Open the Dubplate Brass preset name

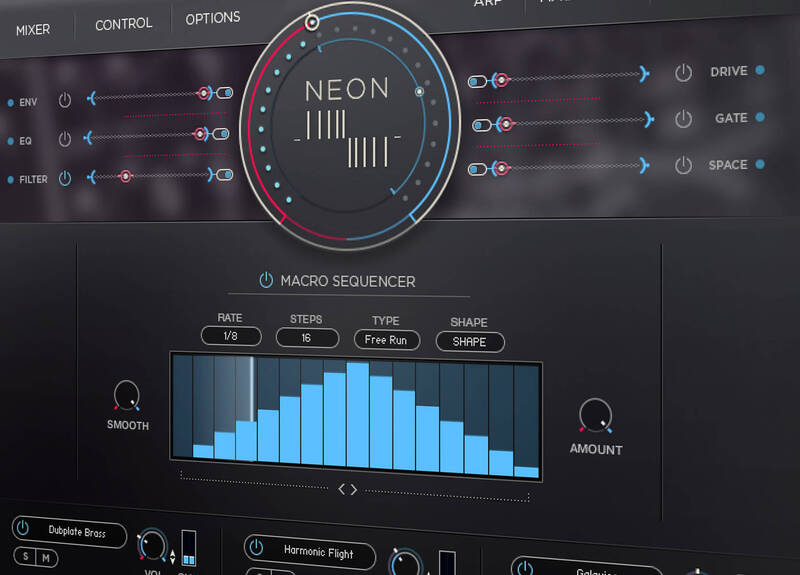point(78,533)
